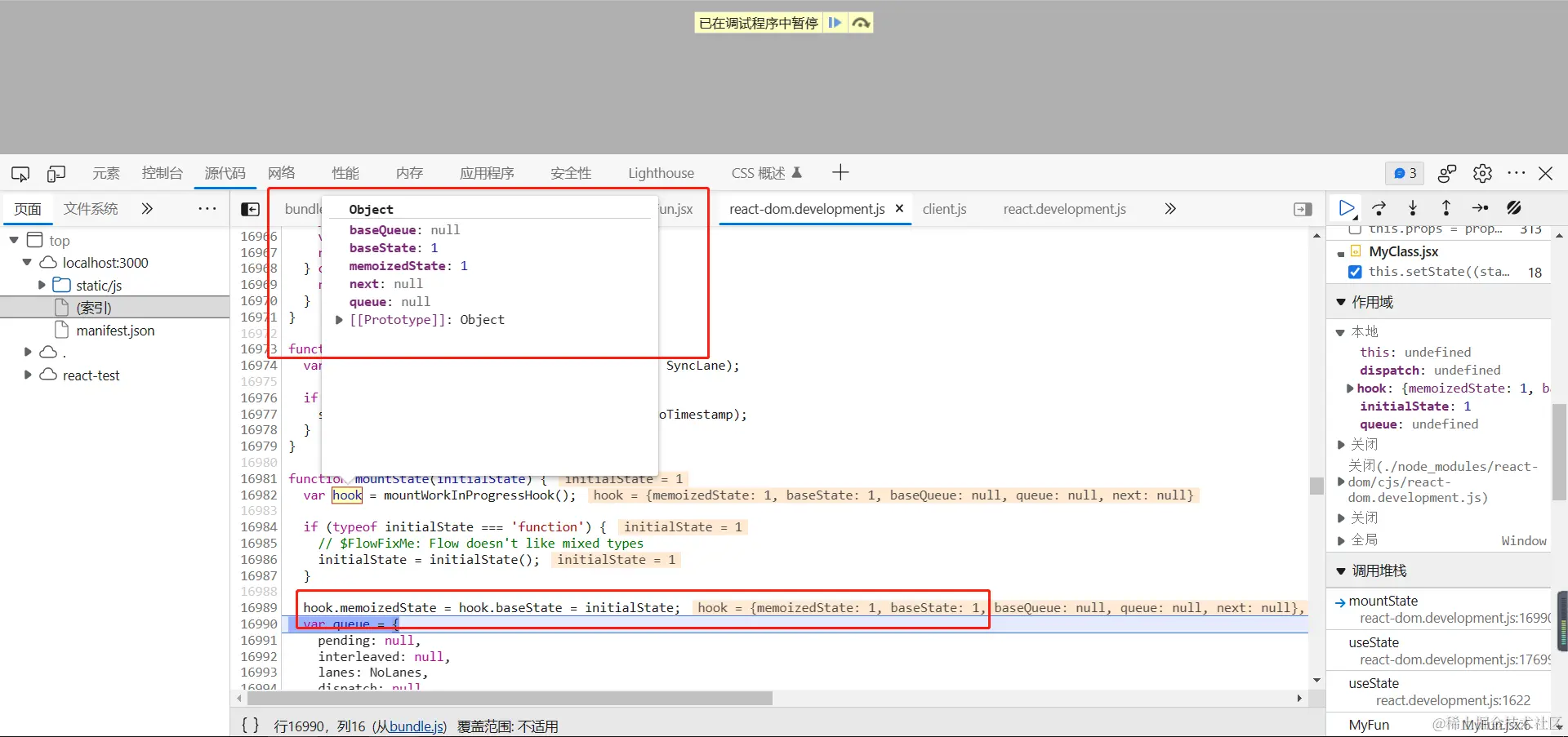This screenshot has height=737, width=1568.
Task: Close the react-dom.development.js tab
Action: pos(899,208)
